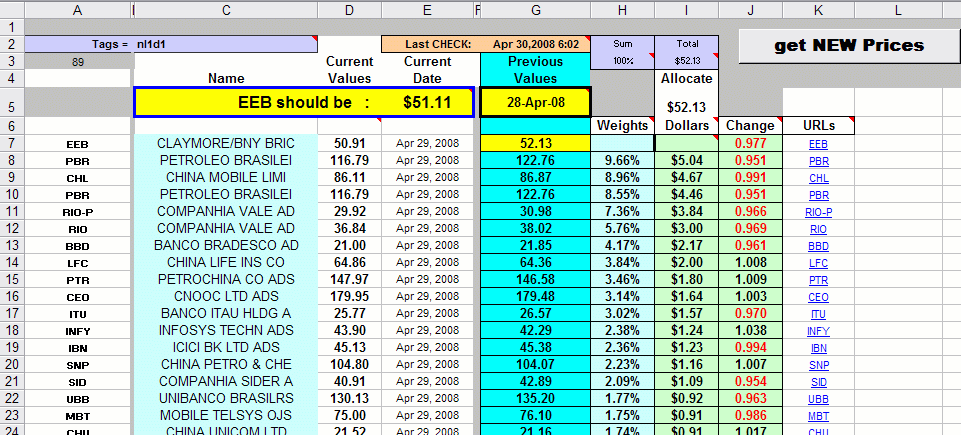The image size is (961, 435).
Task: Select the Weights header cell
Action: click(623, 126)
